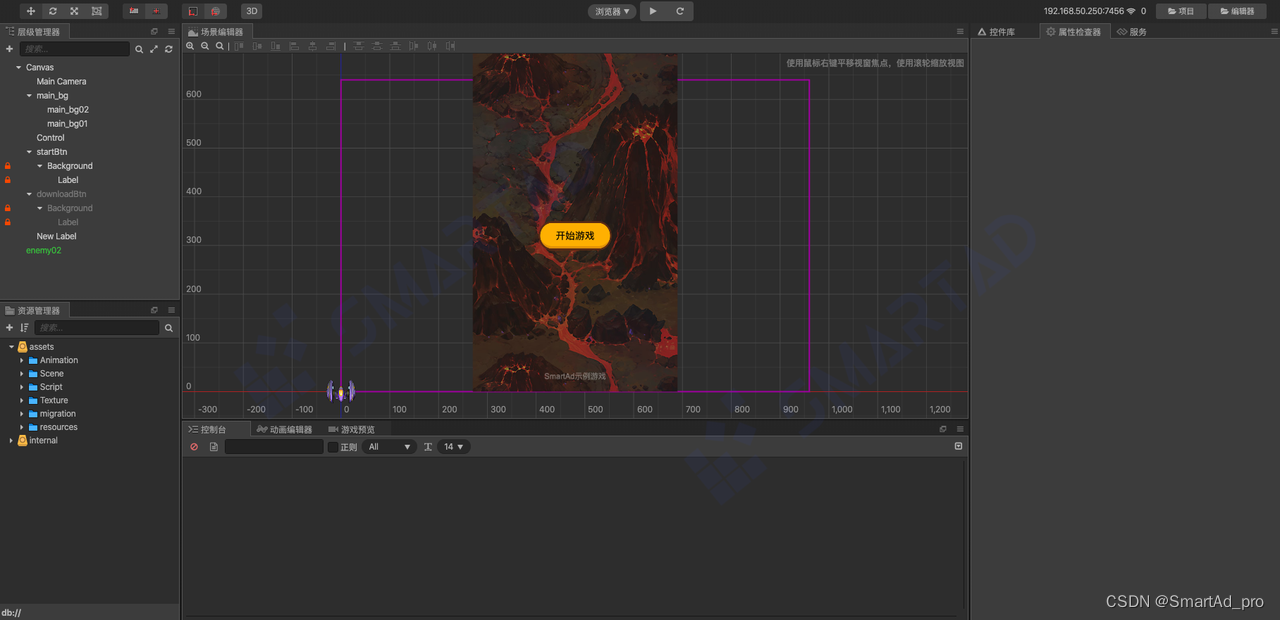Select the Control node
Viewport: 1280px width, 620px height.
50,138
